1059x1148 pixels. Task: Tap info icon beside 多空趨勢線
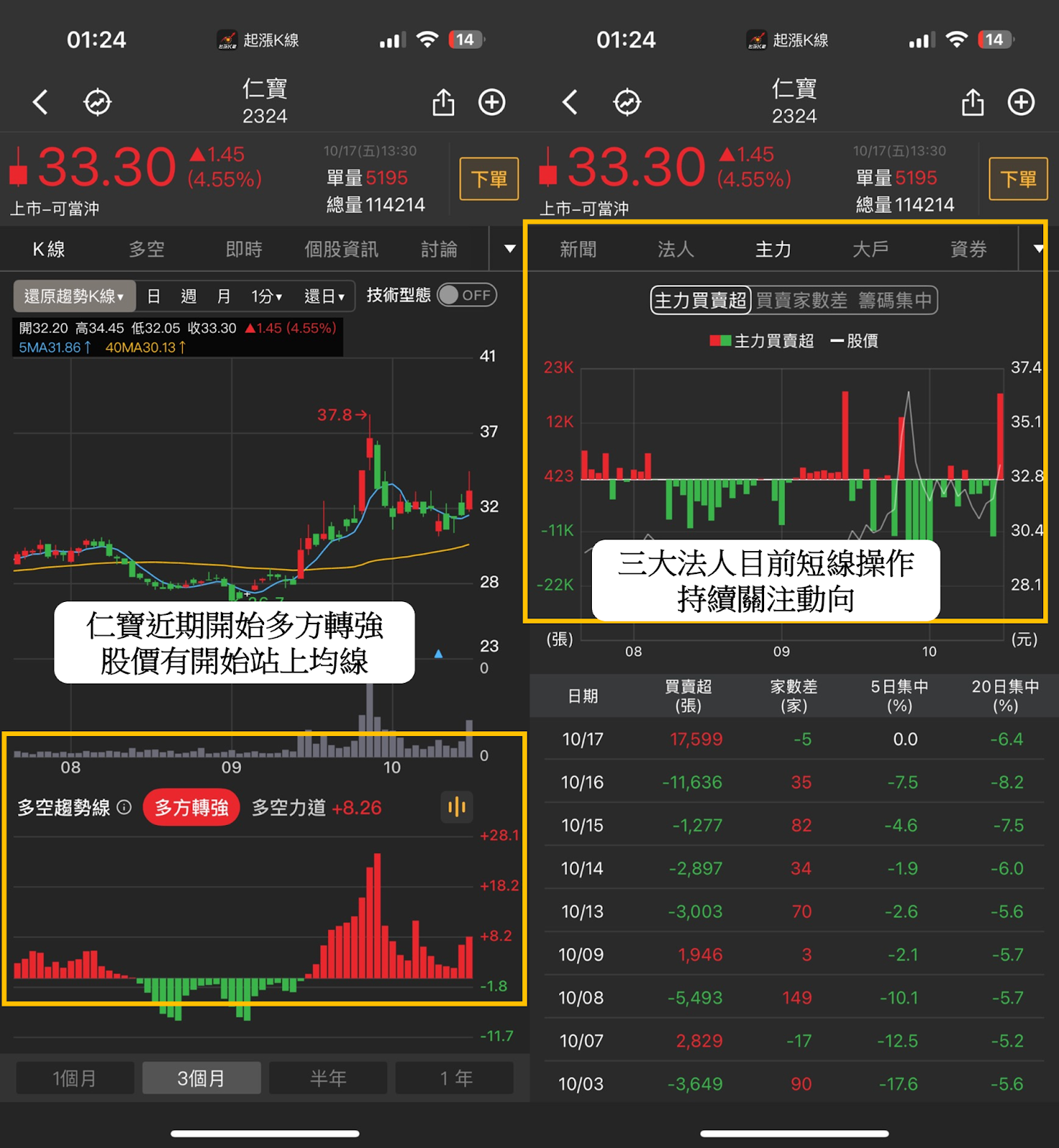pos(124,807)
